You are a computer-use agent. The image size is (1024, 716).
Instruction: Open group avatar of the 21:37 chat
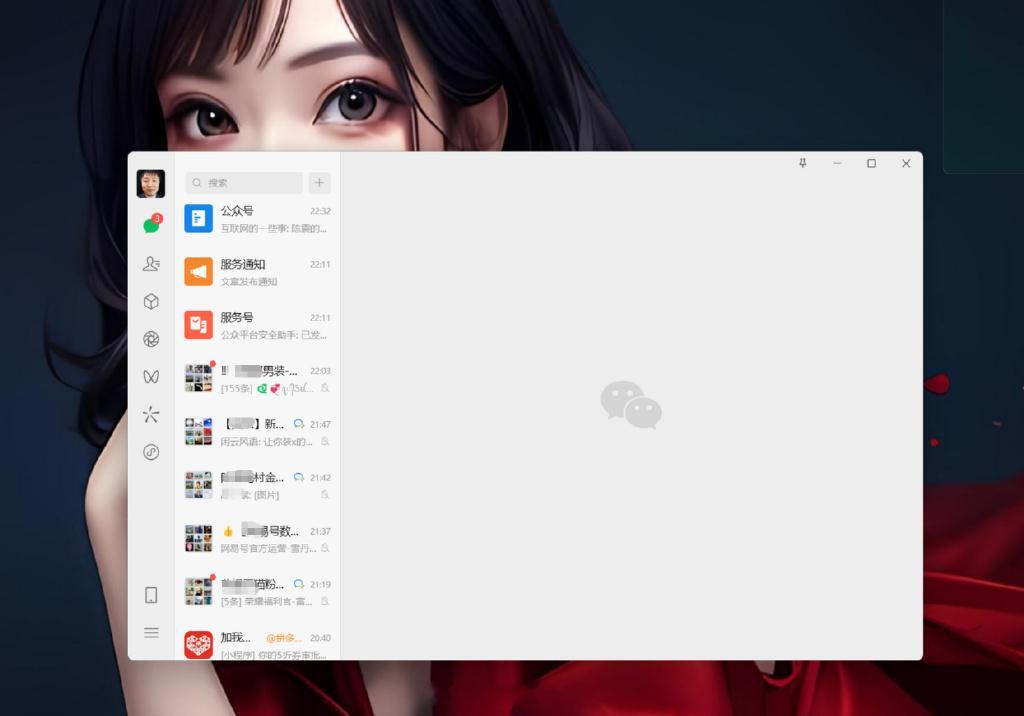tap(199, 538)
